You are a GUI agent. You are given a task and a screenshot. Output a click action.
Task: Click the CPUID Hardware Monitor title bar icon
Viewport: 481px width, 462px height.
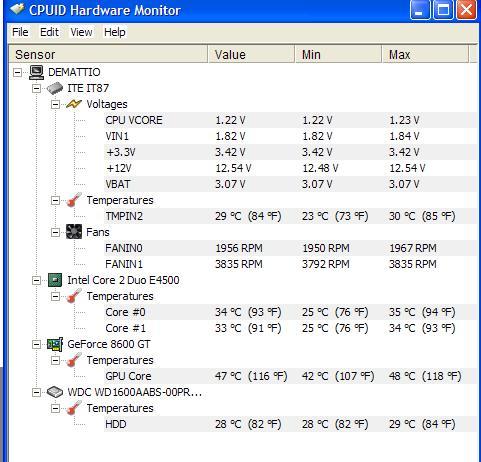coord(17,9)
